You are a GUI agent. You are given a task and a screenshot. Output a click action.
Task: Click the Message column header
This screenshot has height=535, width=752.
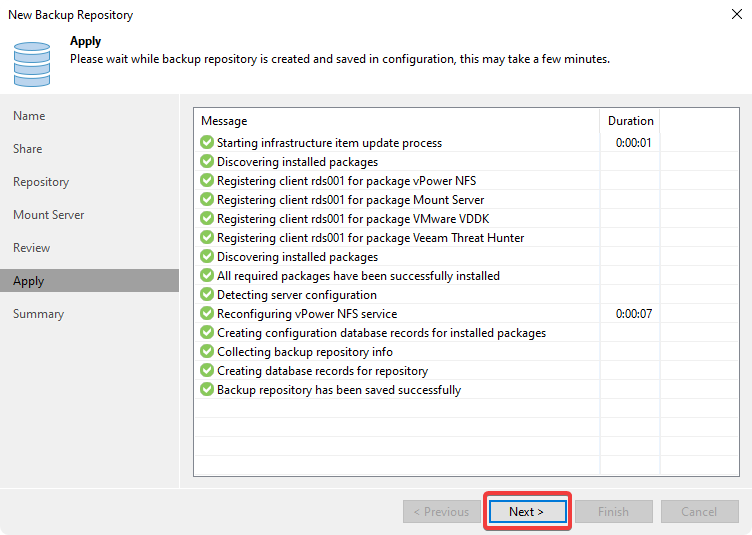[x=224, y=121]
